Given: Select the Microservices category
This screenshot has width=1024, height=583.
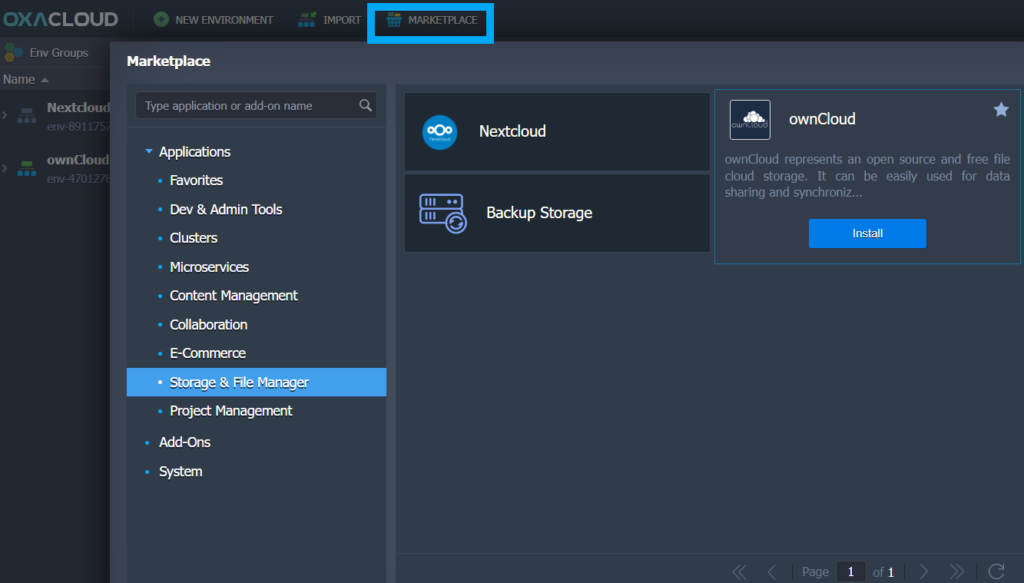Looking at the screenshot, I should (209, 267).
